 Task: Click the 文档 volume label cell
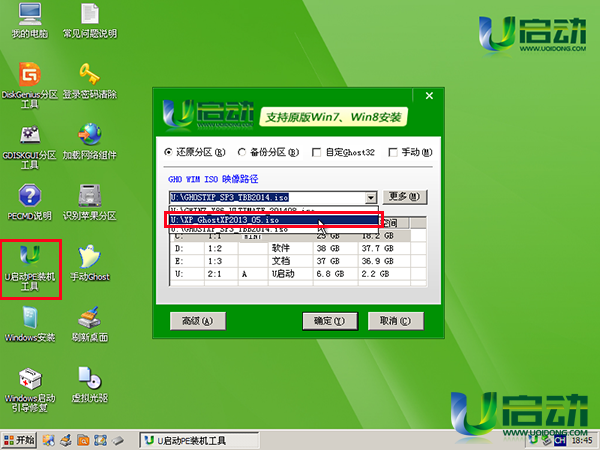pos(281,261)
